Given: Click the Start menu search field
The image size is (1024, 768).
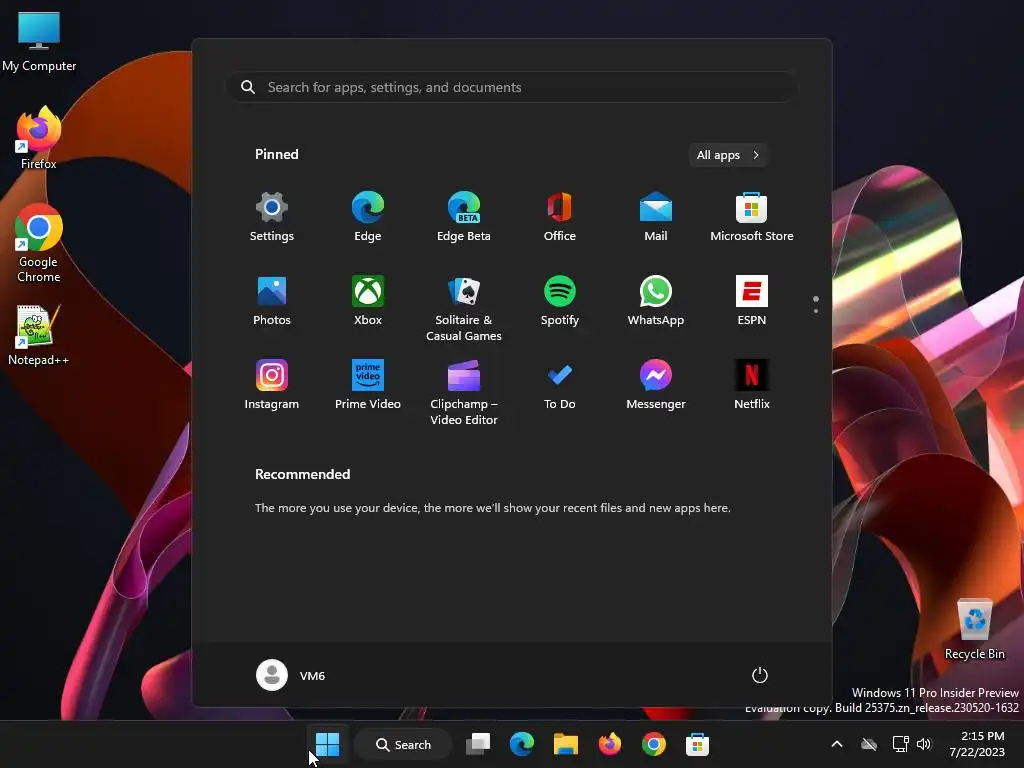Looking at the screenshot, I should tap(511, 87).
